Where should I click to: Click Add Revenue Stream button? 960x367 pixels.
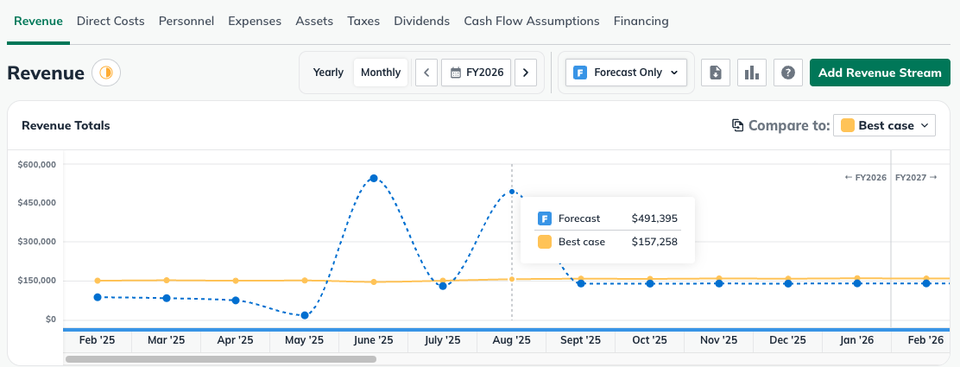click(x=880, y=72)
